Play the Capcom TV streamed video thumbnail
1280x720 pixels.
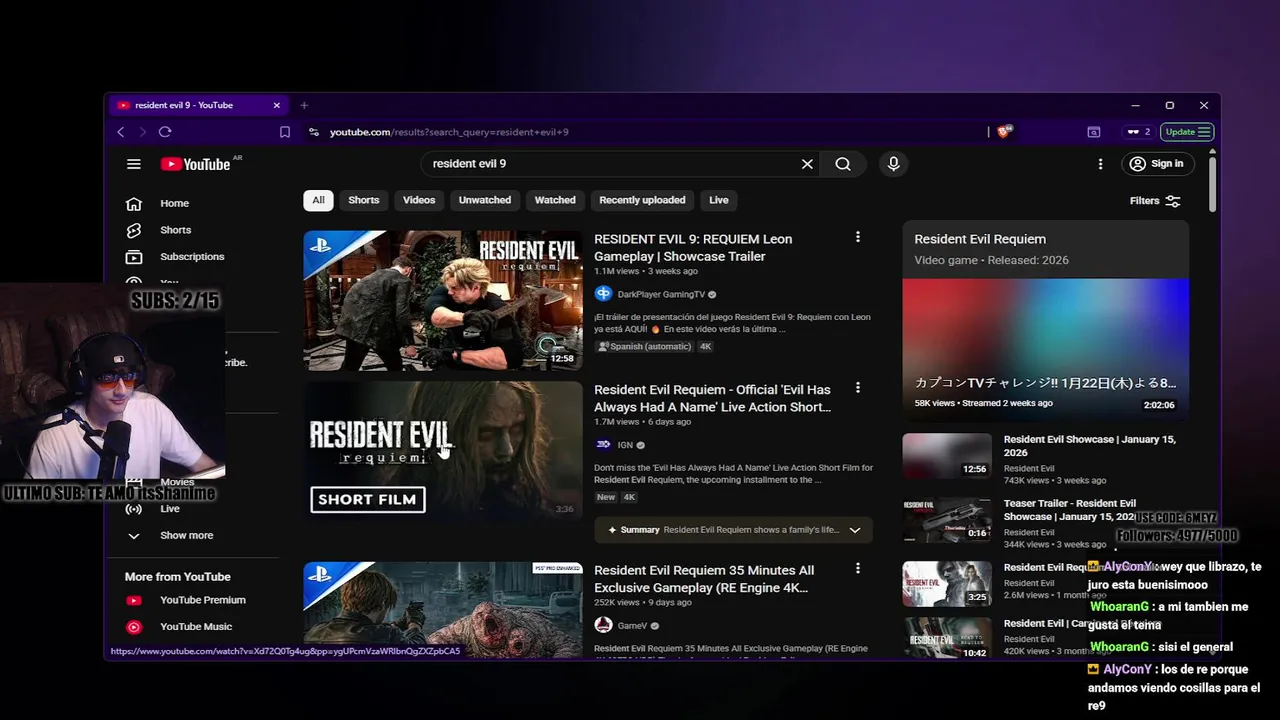(1045, 347)
